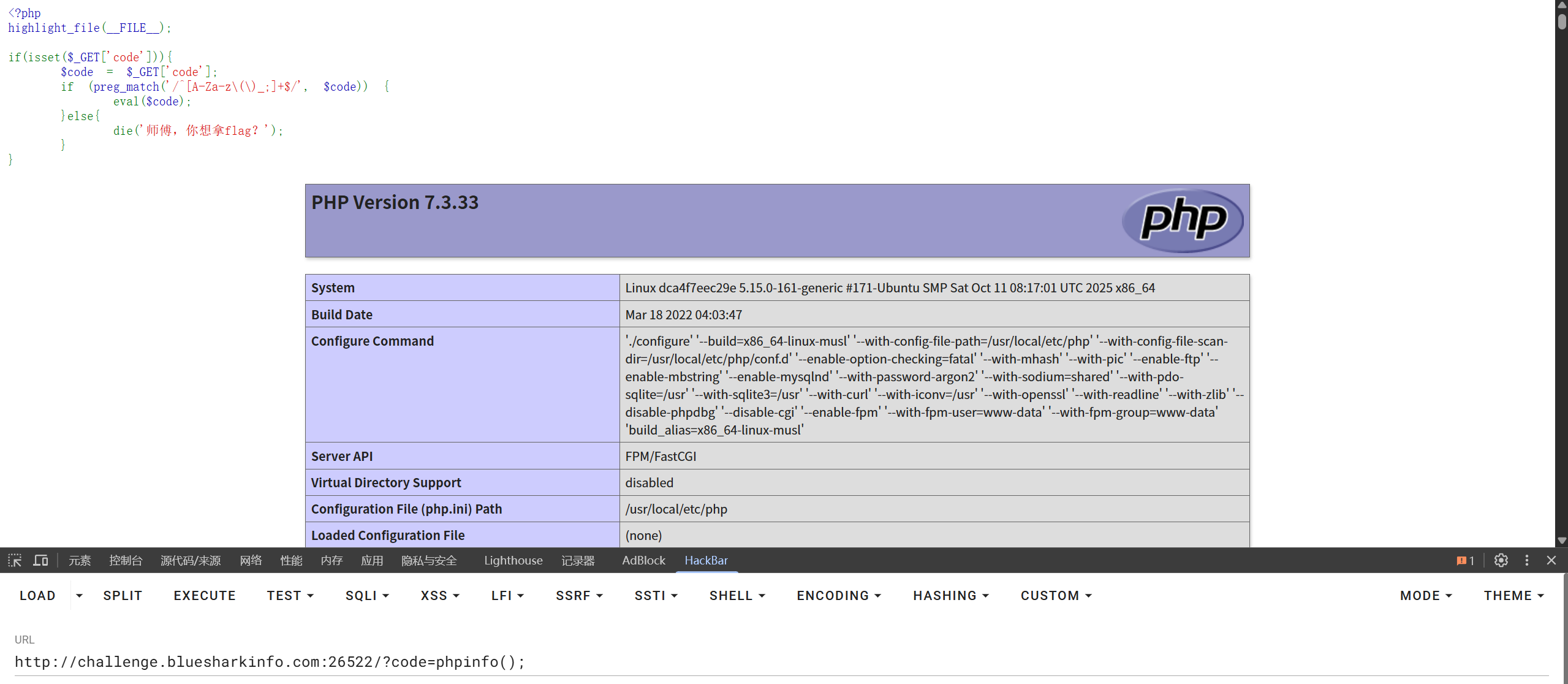Open DevTools settings gear icon
The width and height of the screenshot is (1568, 684).
click(x=1501, y=560)
